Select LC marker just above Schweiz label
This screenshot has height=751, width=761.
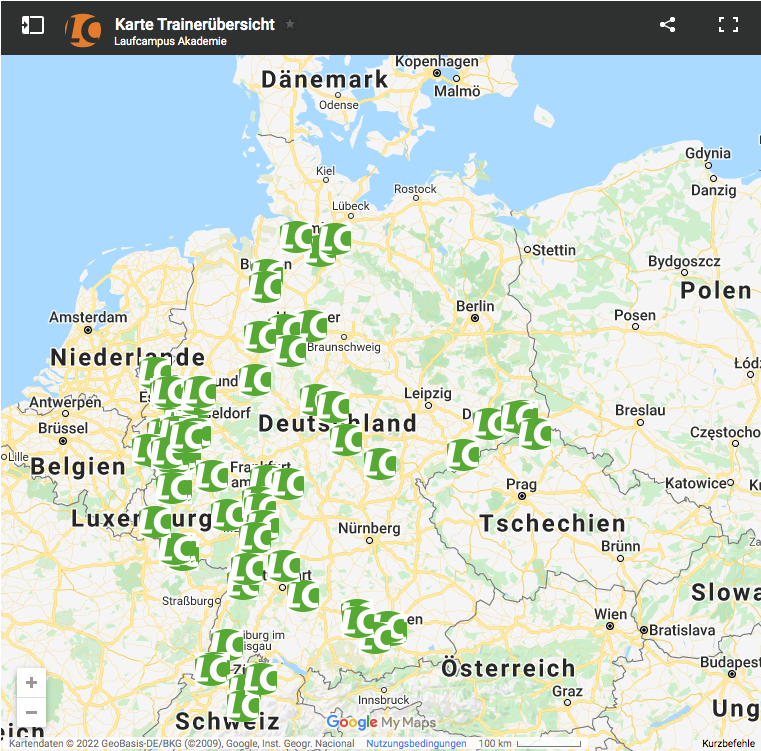243,705
